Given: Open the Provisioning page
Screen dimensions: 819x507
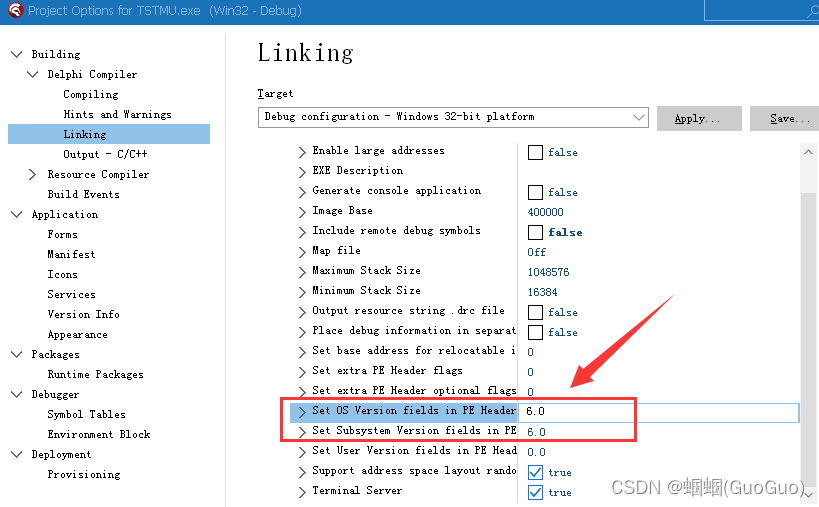Looking at the screenshot, I should click(x=84, y=475).
